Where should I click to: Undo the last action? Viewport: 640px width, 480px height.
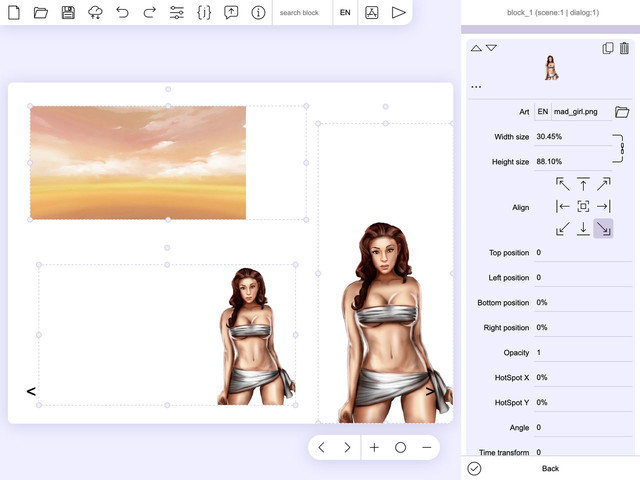pos(122,13)
